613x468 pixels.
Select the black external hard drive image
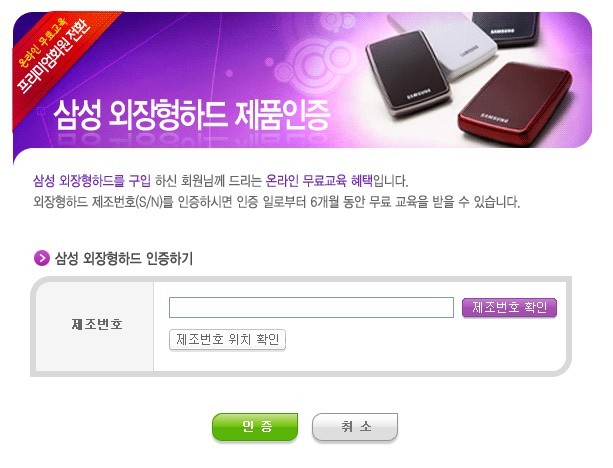tap(407, 72)
